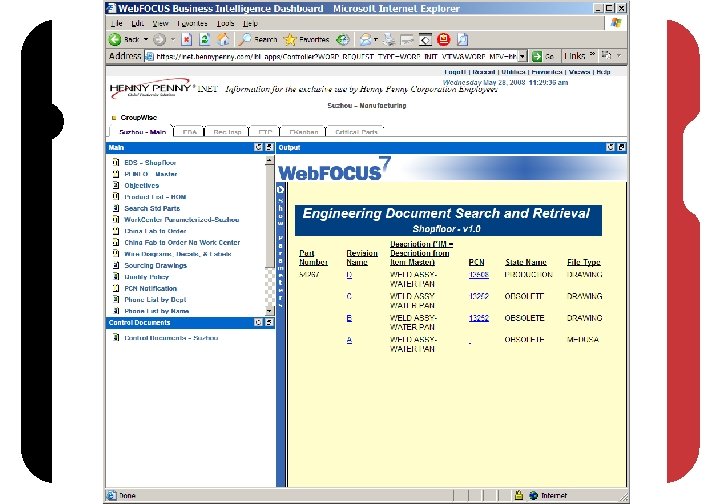Open China Fab to Order No Work Center
The image size is (720, 504).
point(182,242)
